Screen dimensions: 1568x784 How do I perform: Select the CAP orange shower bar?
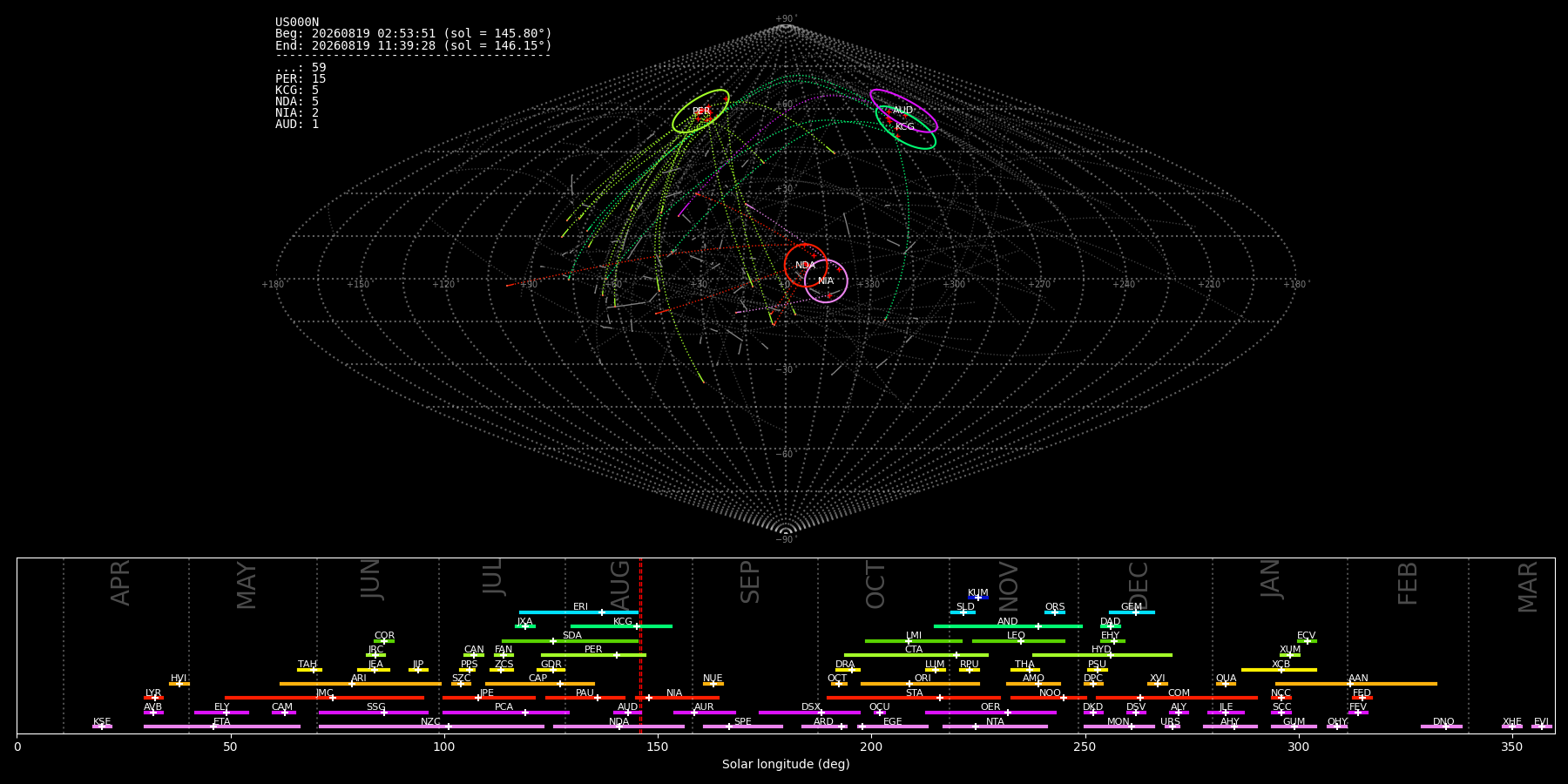(540, 684)
